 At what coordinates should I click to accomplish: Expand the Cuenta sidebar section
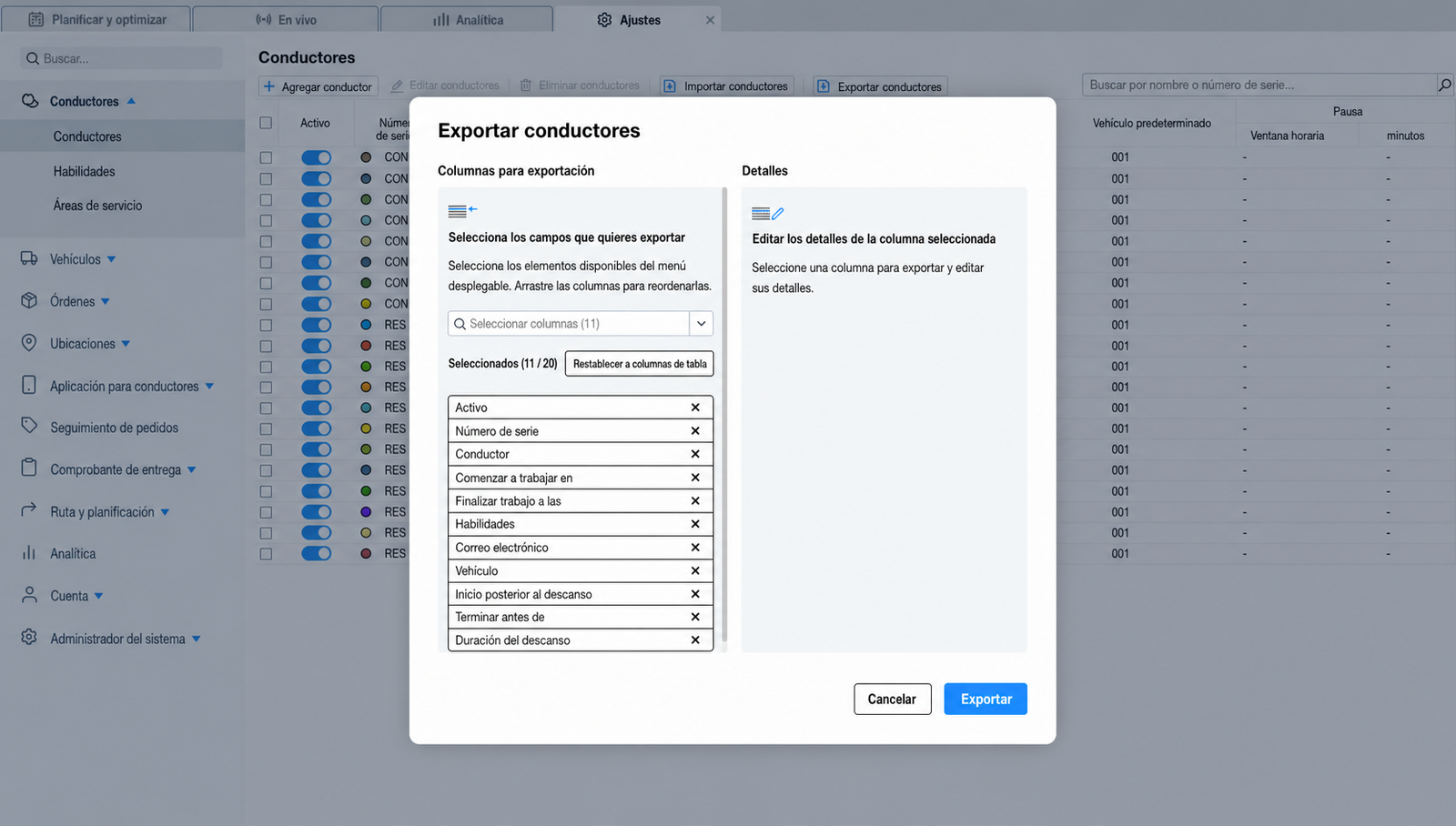click(98, 596)
